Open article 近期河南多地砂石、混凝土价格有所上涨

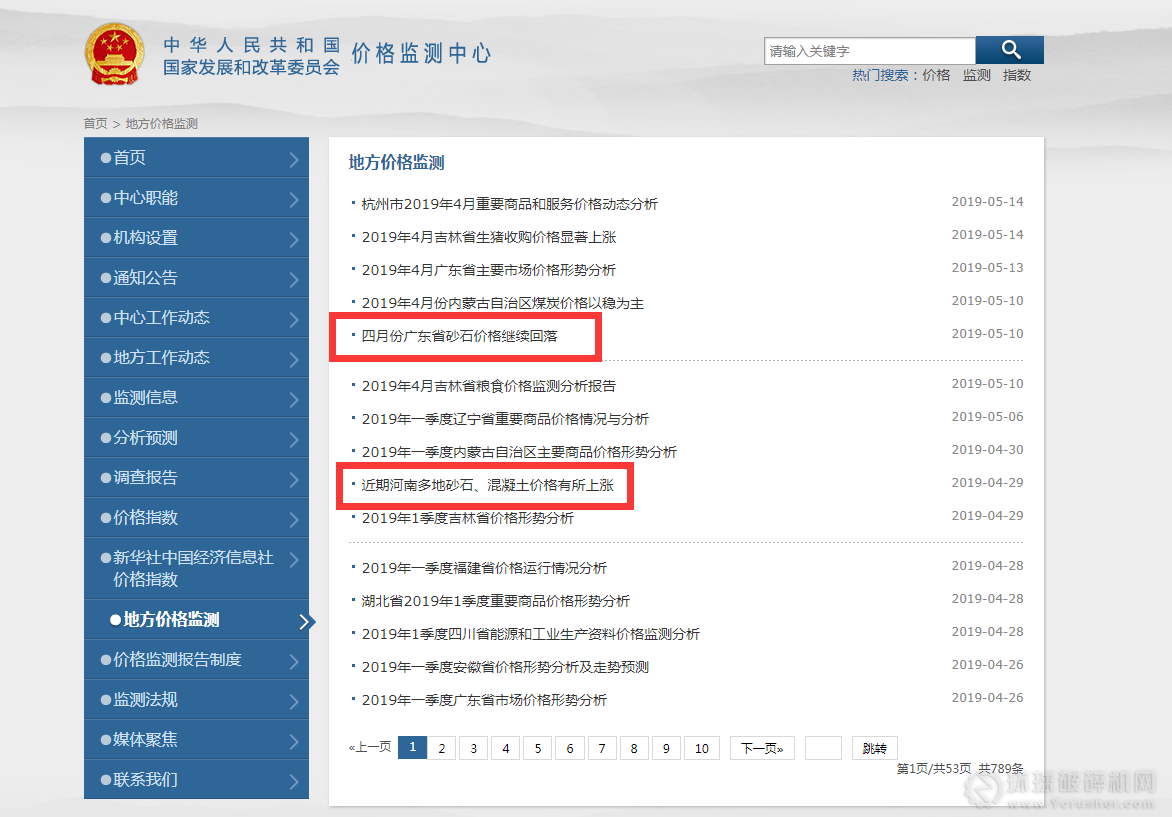(x=487, y=485)
